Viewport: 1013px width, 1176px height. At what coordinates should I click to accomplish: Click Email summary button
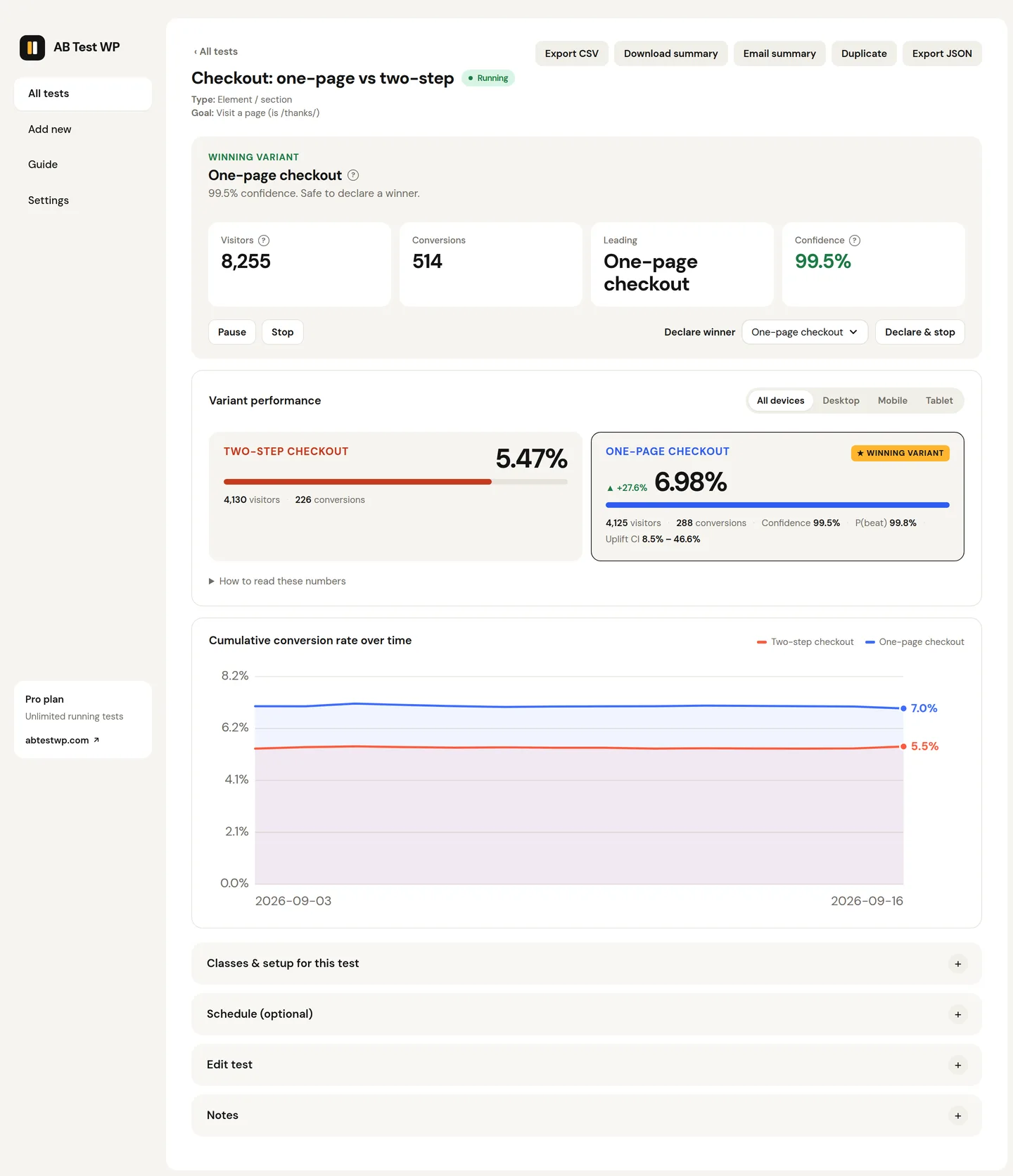point(779,53)
